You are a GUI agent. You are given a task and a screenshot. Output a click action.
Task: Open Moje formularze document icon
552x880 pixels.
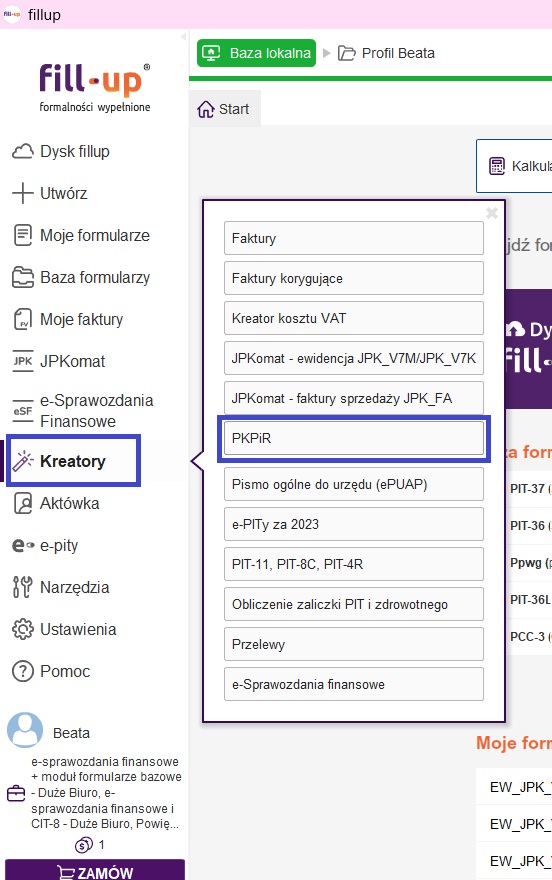click(22, 235)
